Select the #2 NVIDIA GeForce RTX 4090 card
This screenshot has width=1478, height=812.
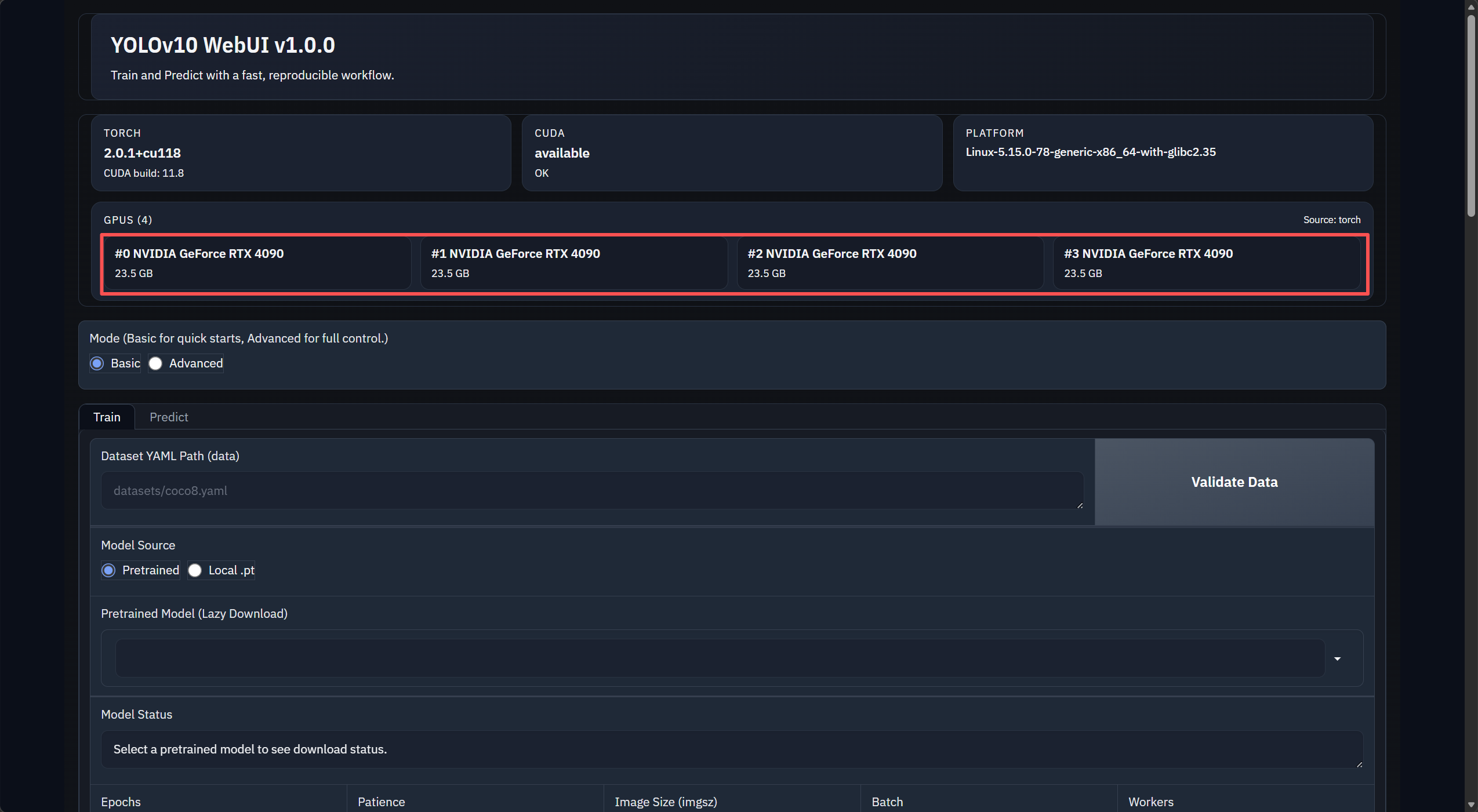[890, 263]
